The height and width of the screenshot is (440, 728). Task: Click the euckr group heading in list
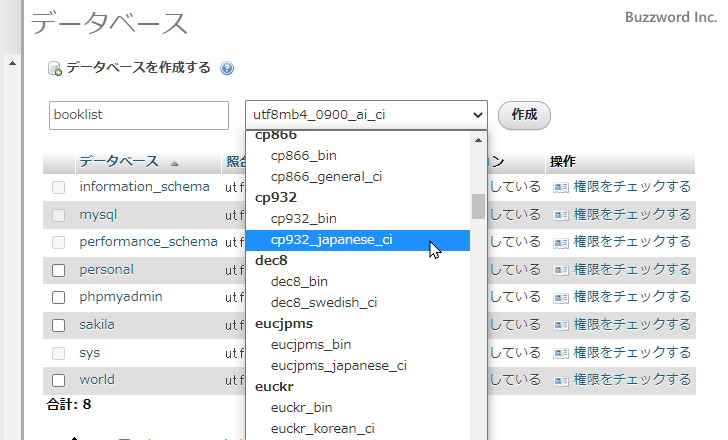(x=274, y=387)
